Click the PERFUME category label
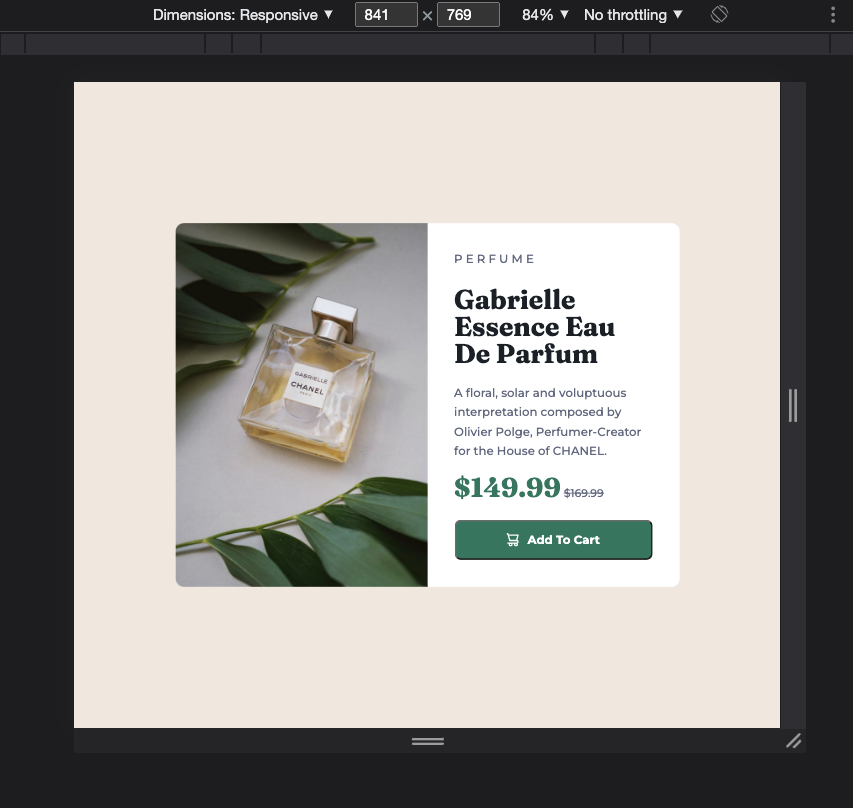853x808 pixels. pos(495,259)
